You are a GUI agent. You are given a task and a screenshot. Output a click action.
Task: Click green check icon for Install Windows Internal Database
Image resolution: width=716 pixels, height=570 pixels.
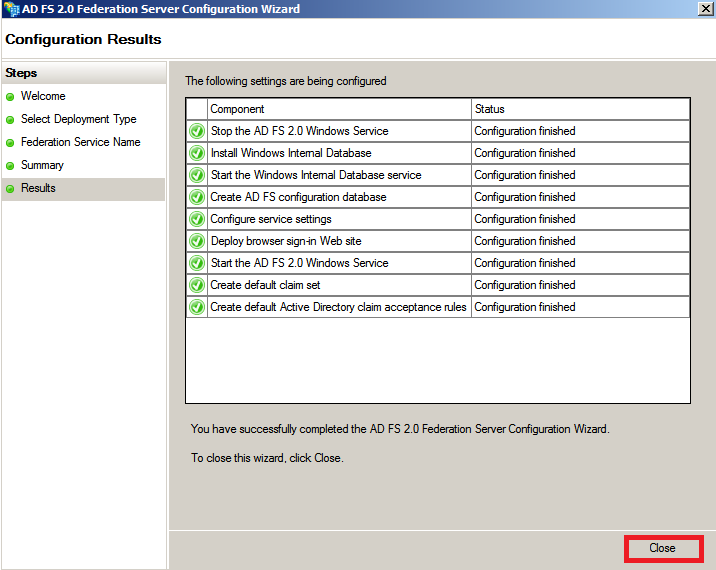[x=197, y=153]
